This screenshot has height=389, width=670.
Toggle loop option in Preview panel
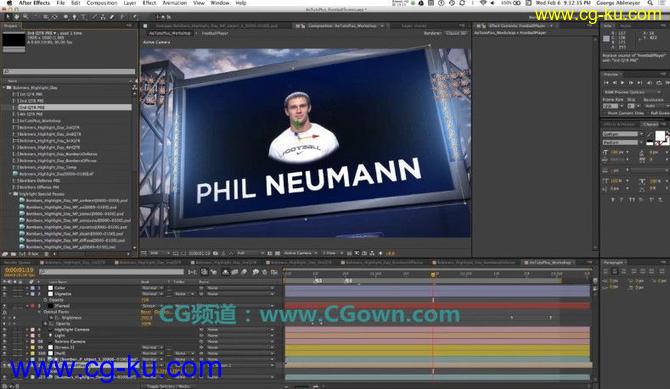659,83
